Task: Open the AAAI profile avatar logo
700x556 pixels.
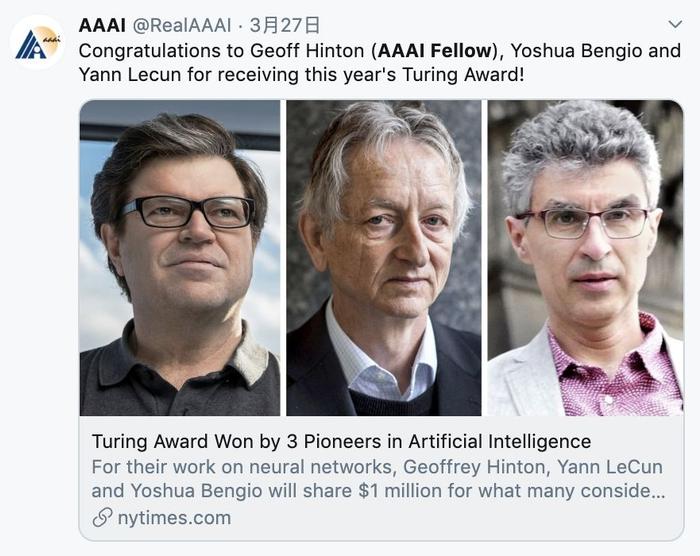Action: 38,42
